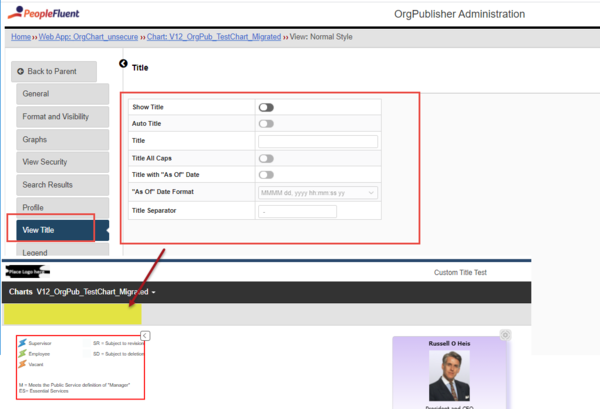Click the Auto Title row label
Viewport: 600px width, 409px height.
pyautogui.click(x=147, y=124)
